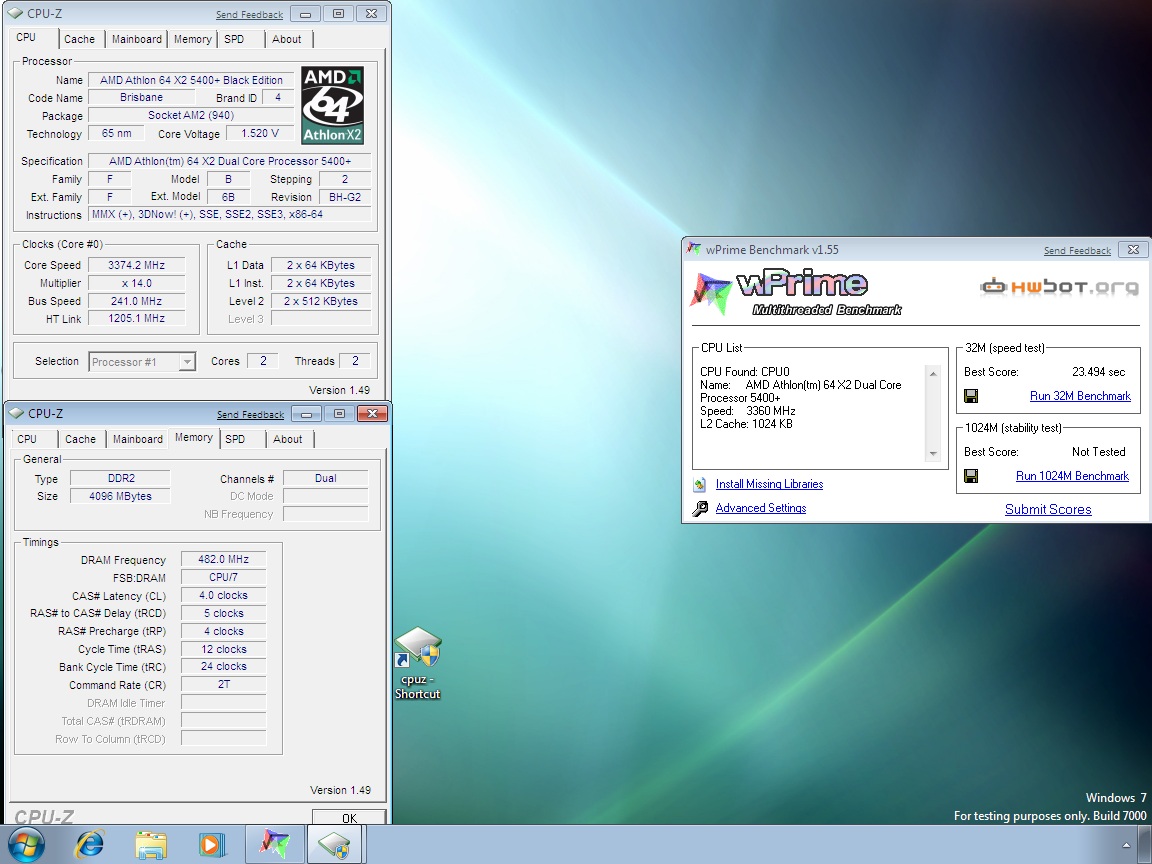
Task: Click the Run 1024M Benchmark link
Action: (x=1072, y=476)
